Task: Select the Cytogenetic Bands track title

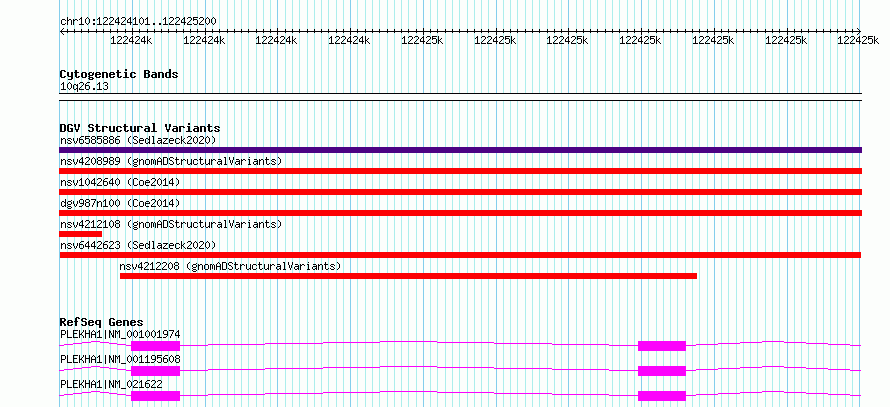Action: point(119,74)
